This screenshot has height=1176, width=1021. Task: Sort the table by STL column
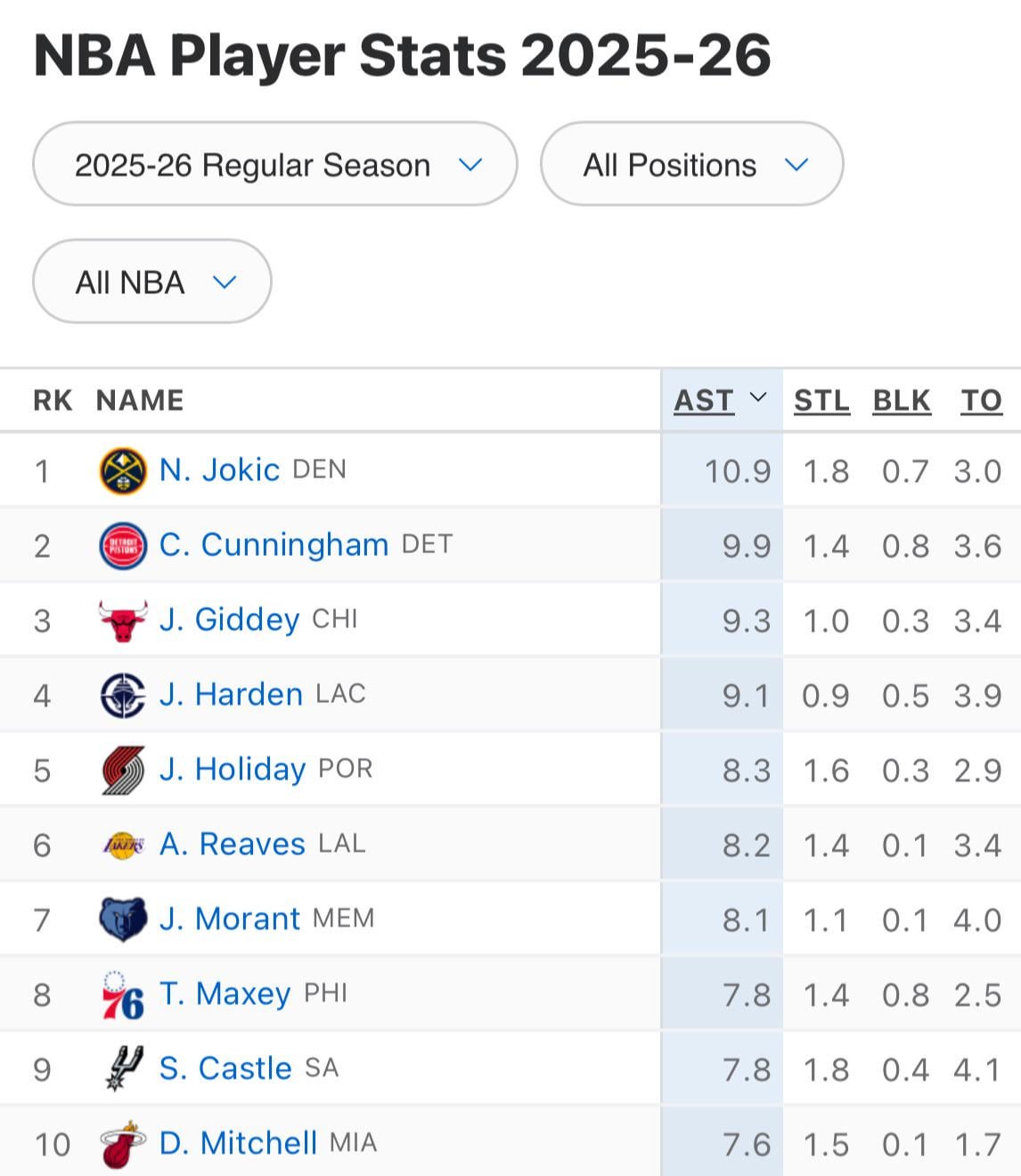click(821, 401)
